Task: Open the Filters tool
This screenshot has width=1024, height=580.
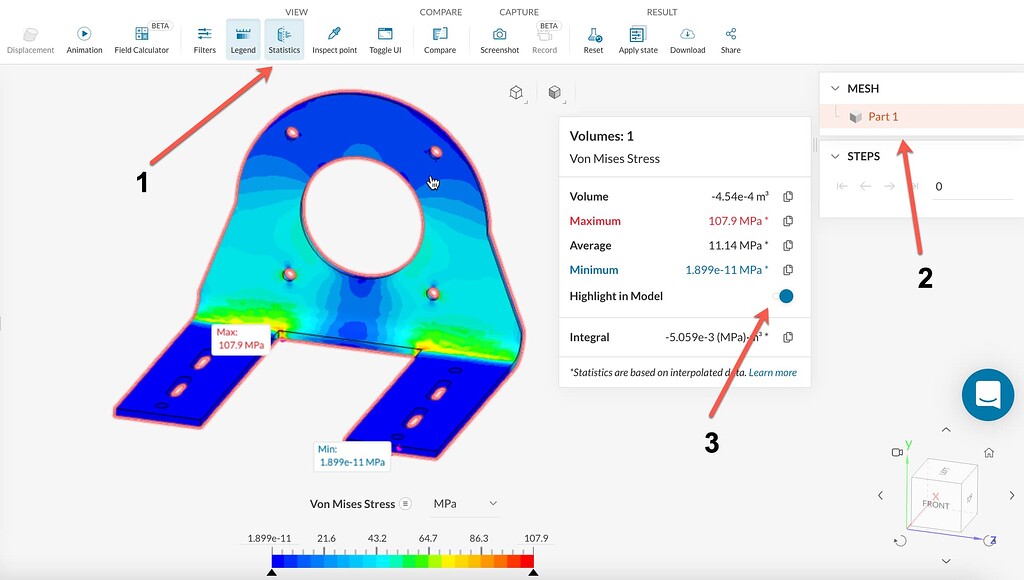Action: 204,39
